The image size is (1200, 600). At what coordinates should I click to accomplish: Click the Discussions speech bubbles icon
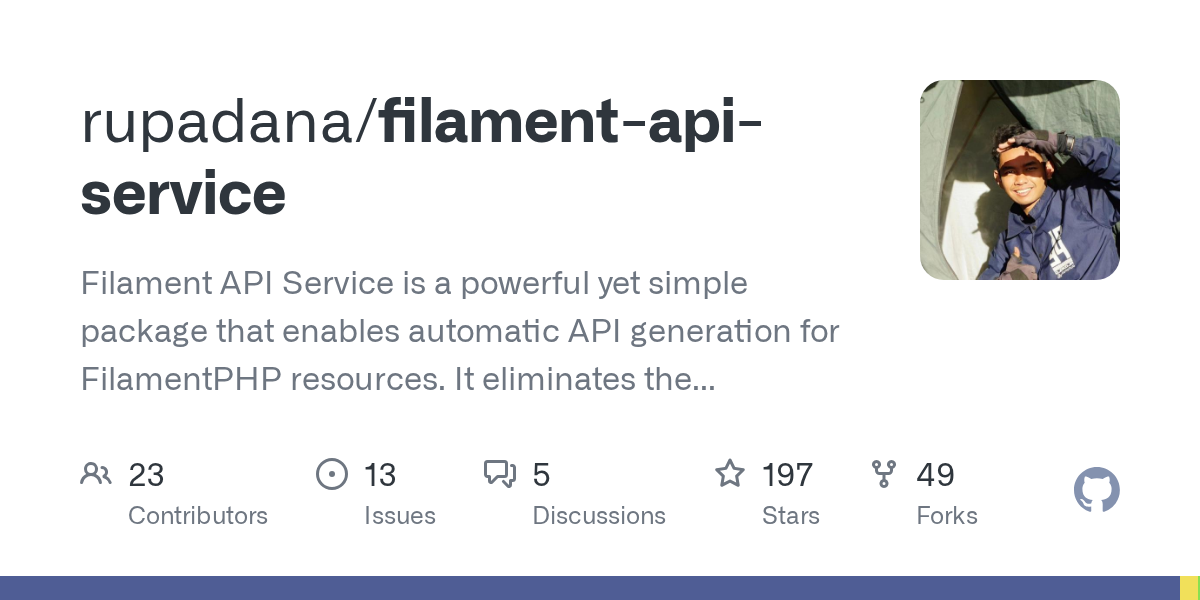(499, 474)
